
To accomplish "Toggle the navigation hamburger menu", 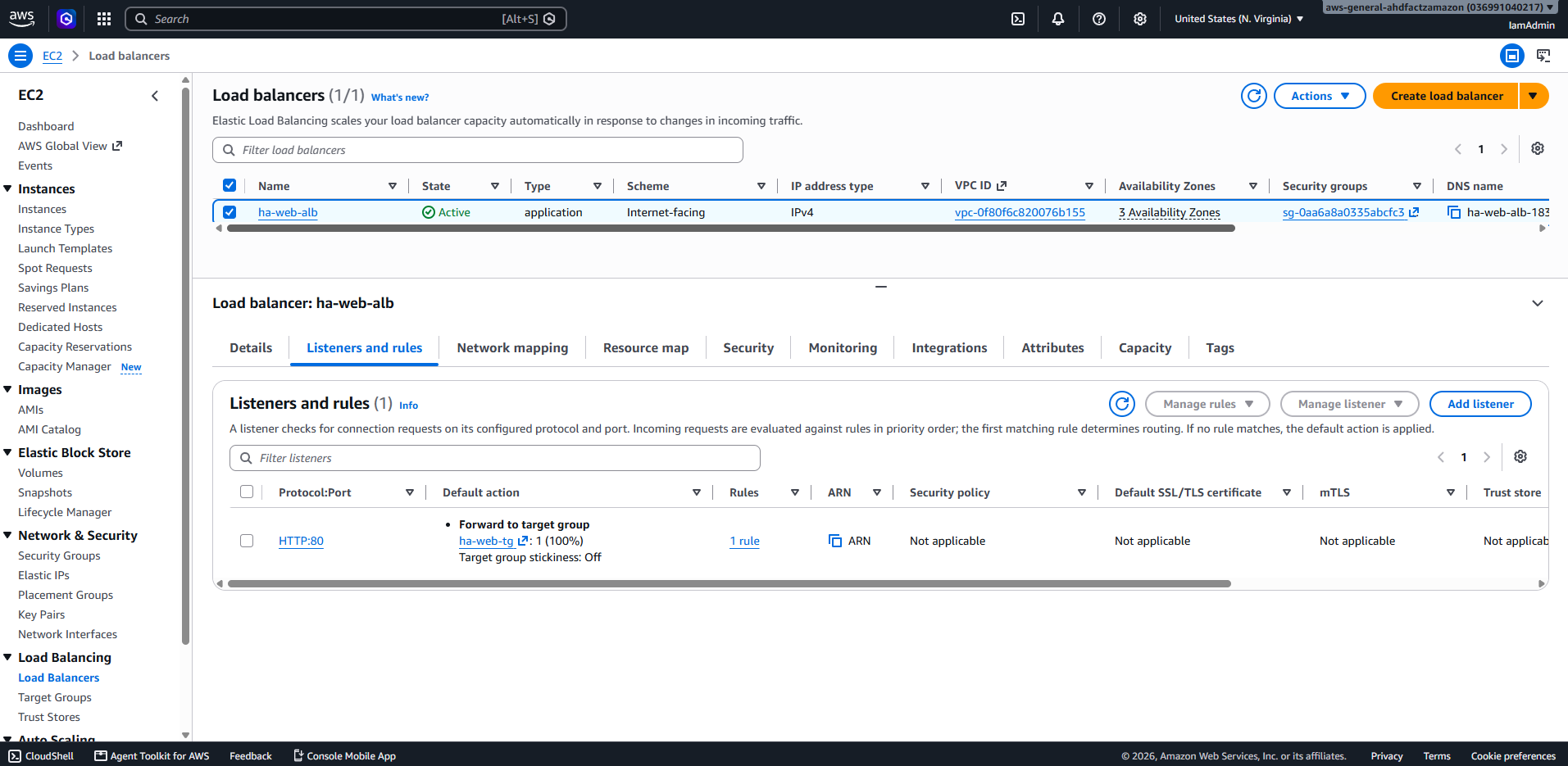I will point(20,56).
